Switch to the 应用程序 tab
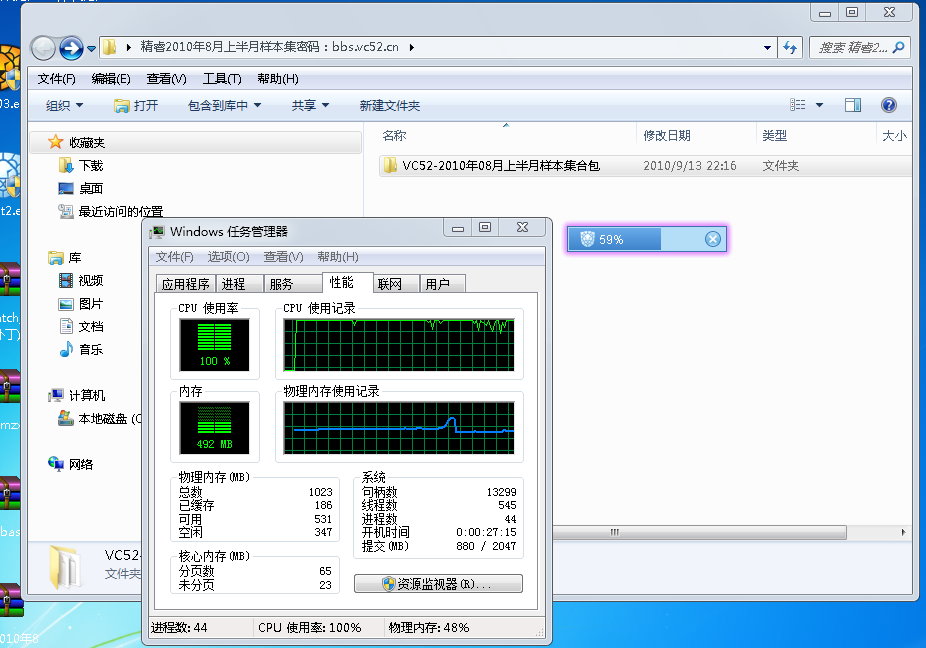This screenshot has height=648, width=926. pyautogui.click(x=185, y=284)
